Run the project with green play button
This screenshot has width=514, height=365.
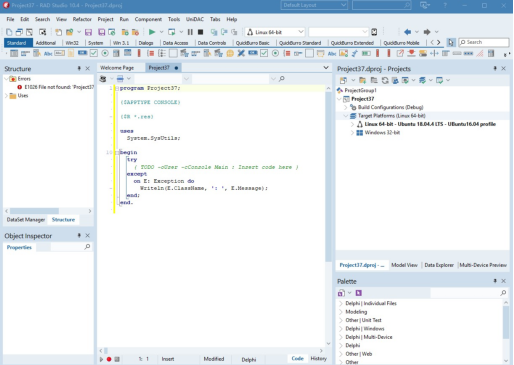pos(152,32)
